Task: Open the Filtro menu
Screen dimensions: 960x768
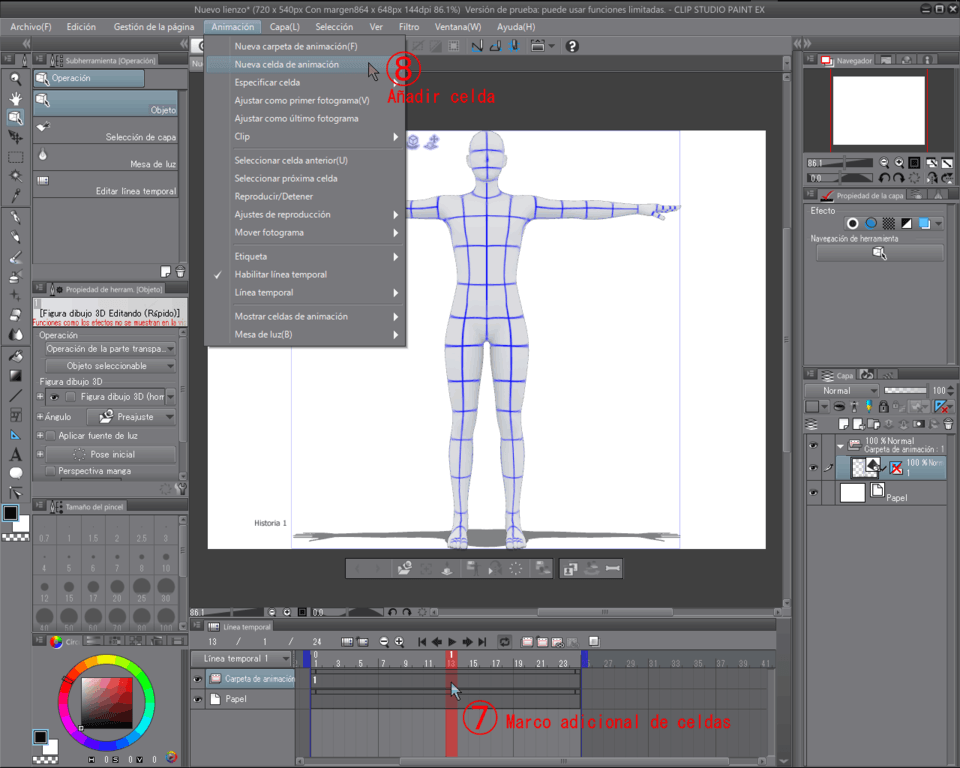Action: coord(409,27)
